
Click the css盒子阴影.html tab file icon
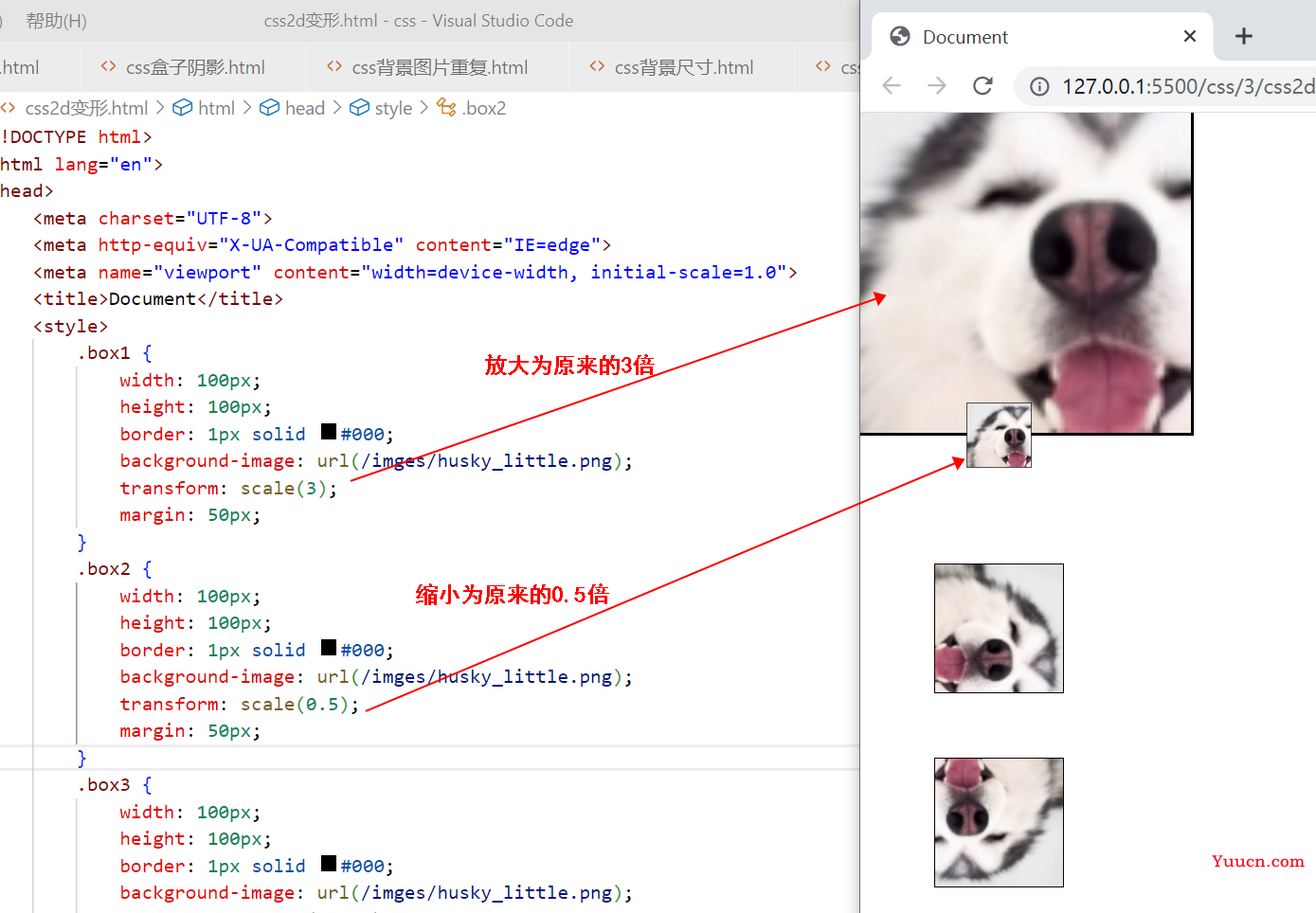pos(108,66)
